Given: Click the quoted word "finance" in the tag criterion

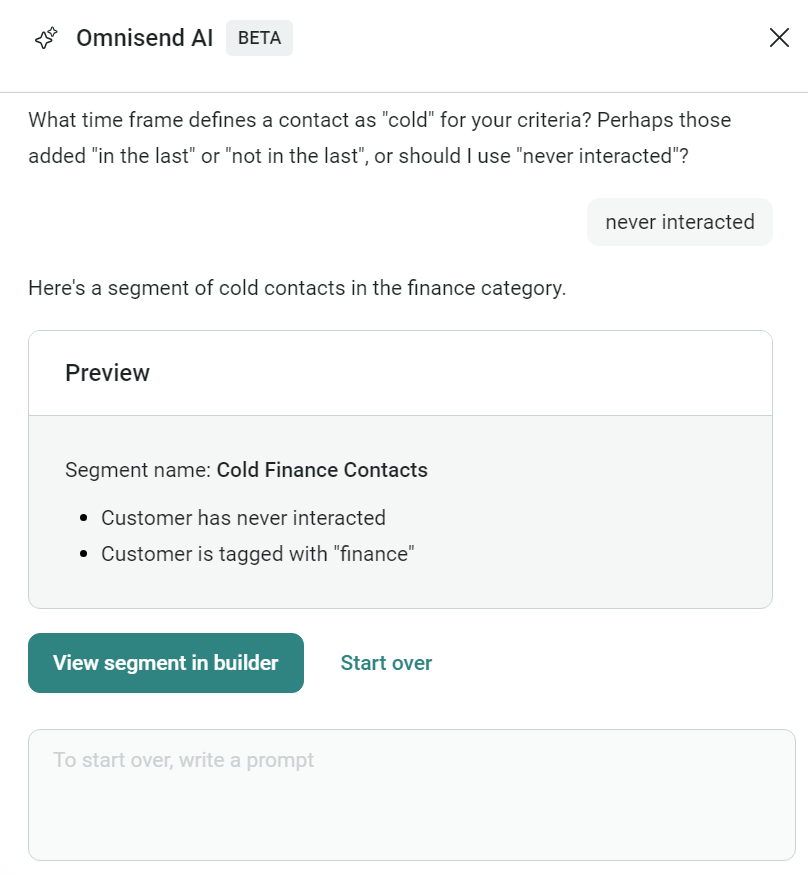Looking at the screenshot, I should click(x=373, y=554).
